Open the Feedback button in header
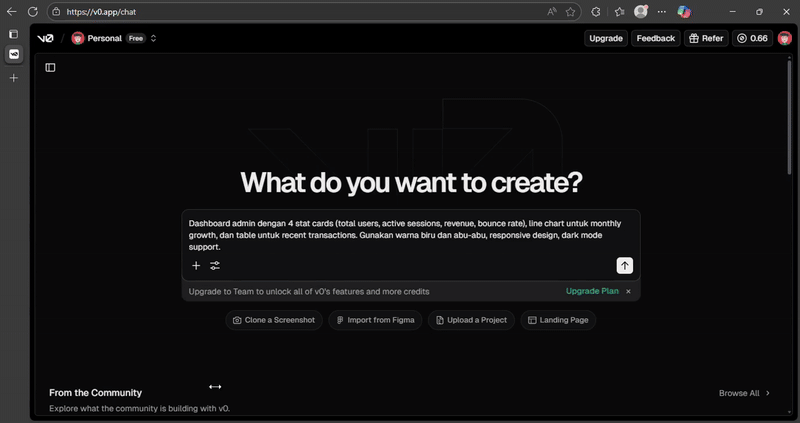 click(x=655, y=38)
